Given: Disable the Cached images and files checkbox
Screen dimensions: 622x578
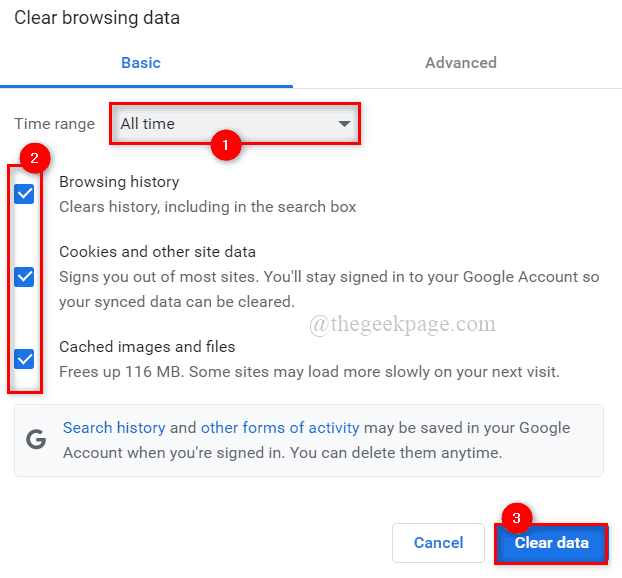Looking at the screenshot, I should pyautogui.click(x=25, y=358).
